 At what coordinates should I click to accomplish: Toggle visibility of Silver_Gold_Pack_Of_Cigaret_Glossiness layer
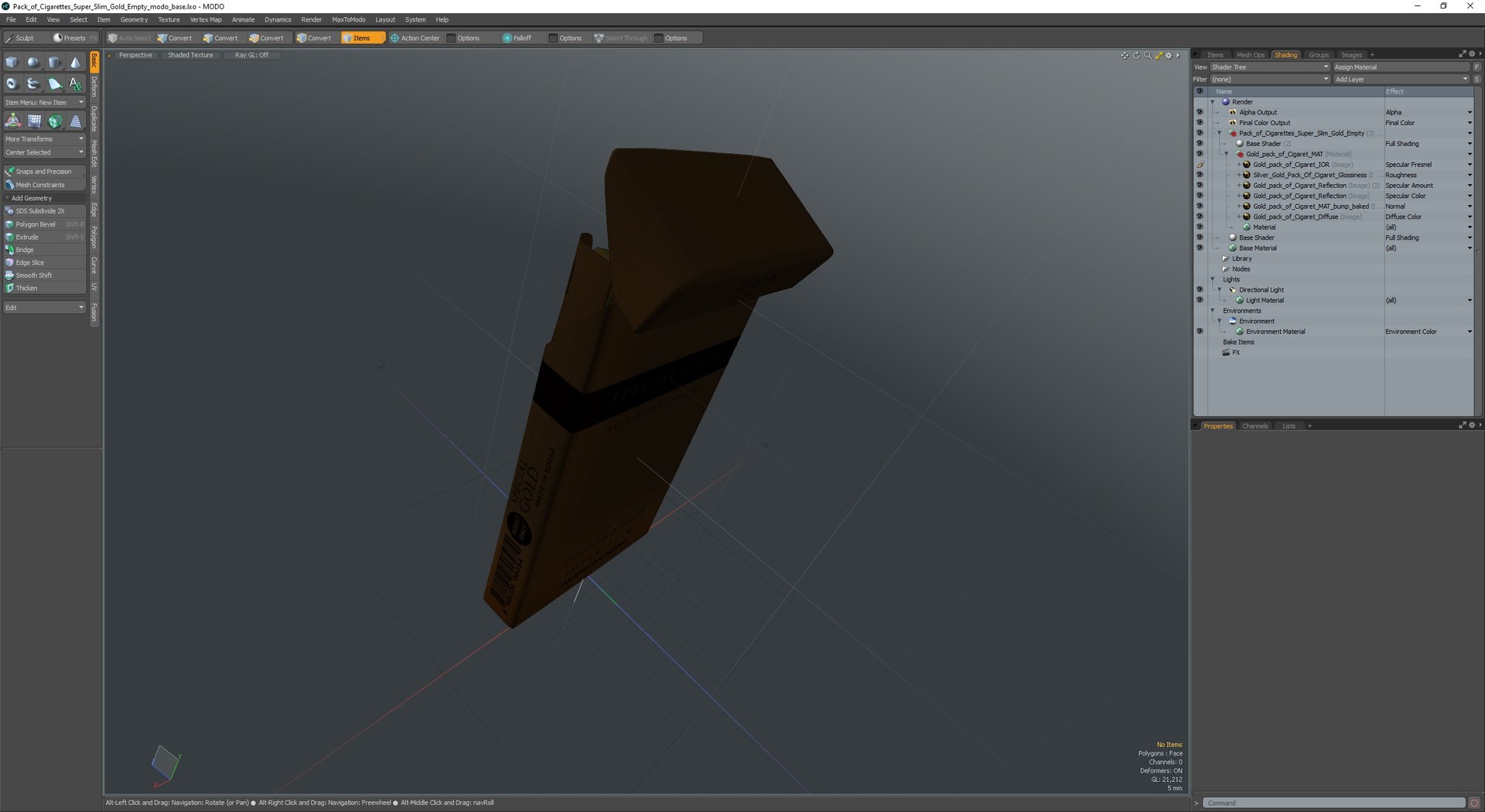pyautogui.click(x=1200, y=175)
